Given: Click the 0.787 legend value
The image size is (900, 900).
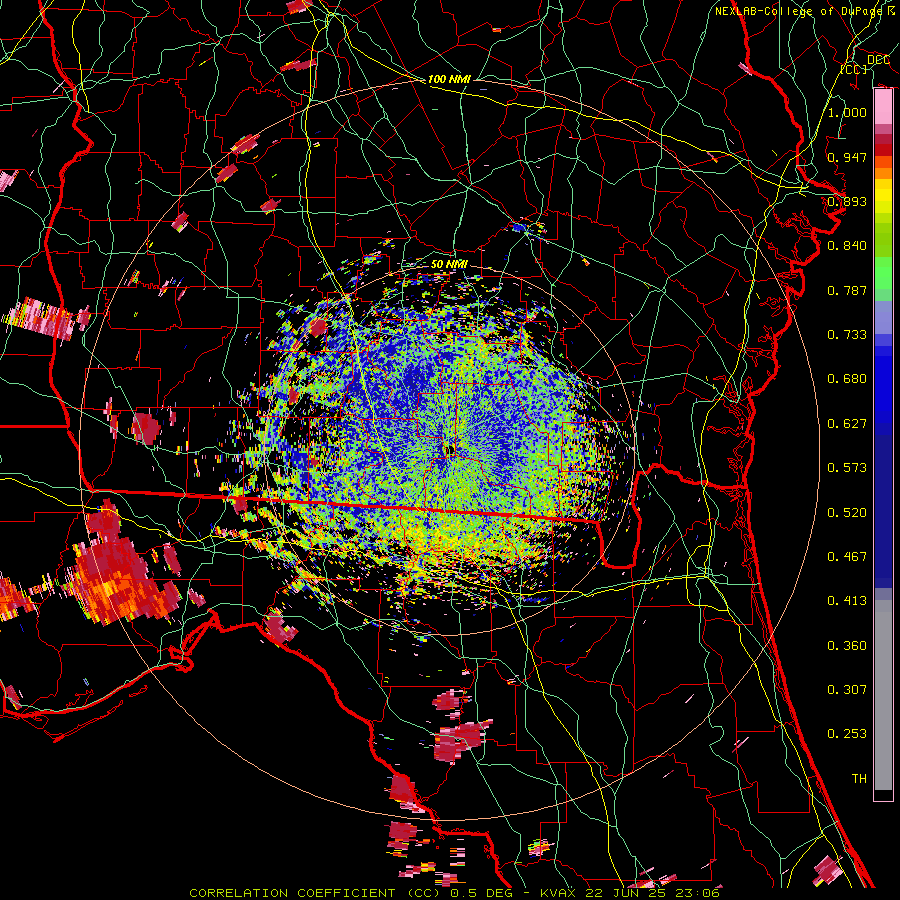Looking at the screenshot, I should (847, 290).
